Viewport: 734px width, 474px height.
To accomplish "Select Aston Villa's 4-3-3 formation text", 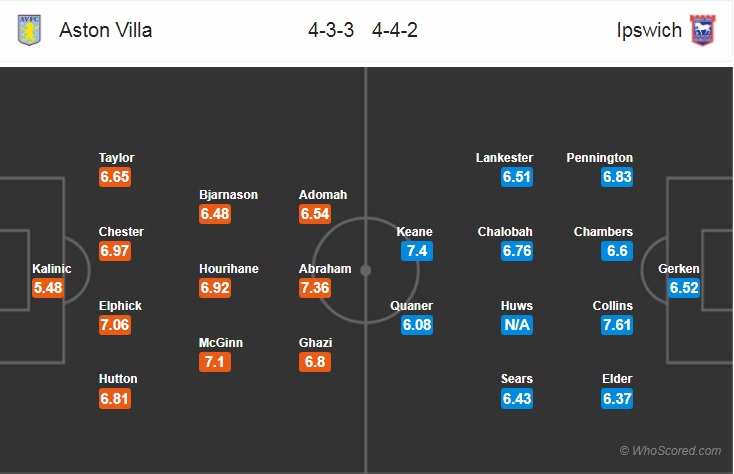I will click(331, 30).
